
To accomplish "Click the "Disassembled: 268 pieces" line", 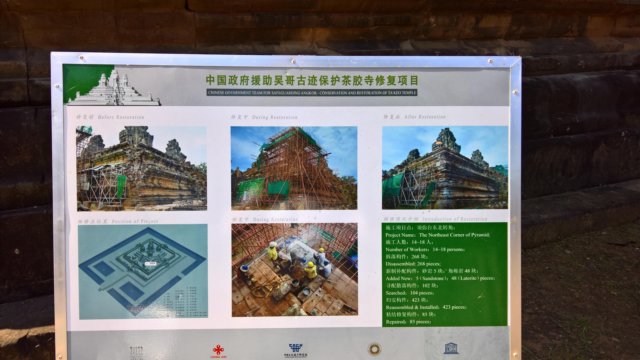I will 413,264.
